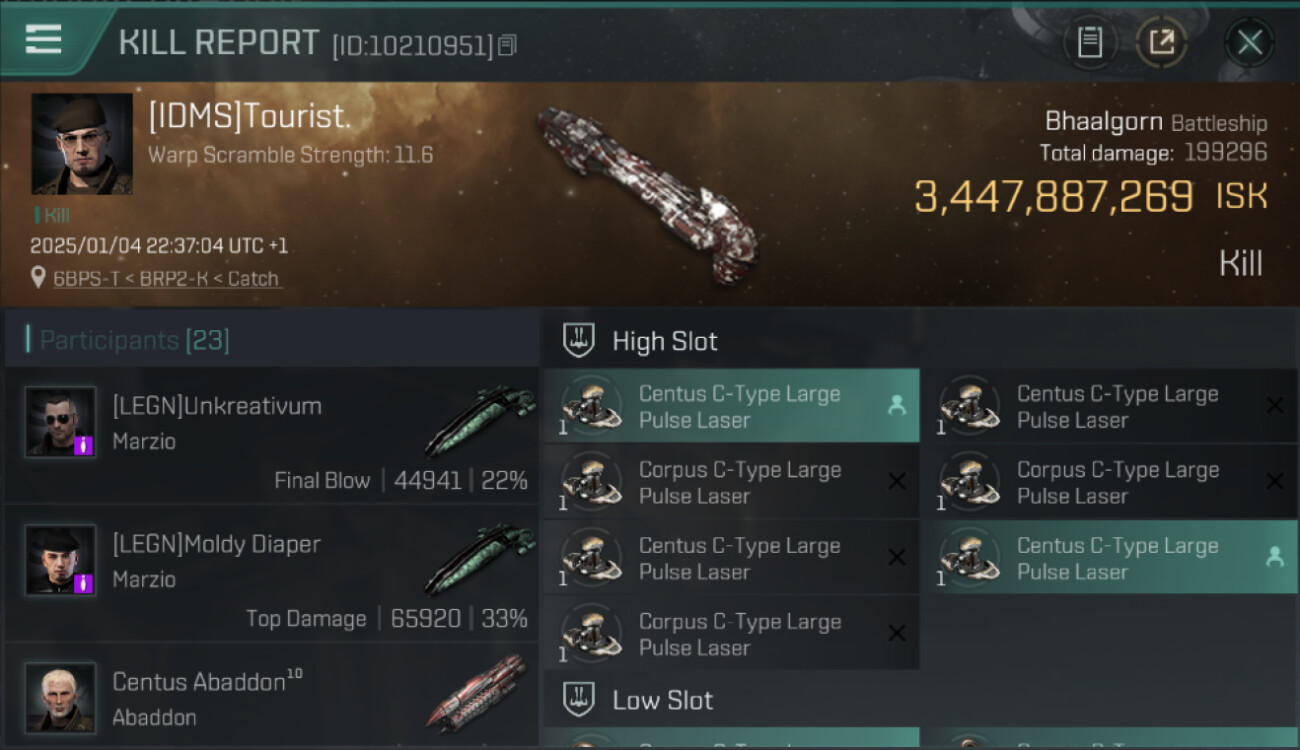This screenshot has width=1300, height=750.
Task: Click the Tourist. pilot portrait
Action: [x=82, y=144]
